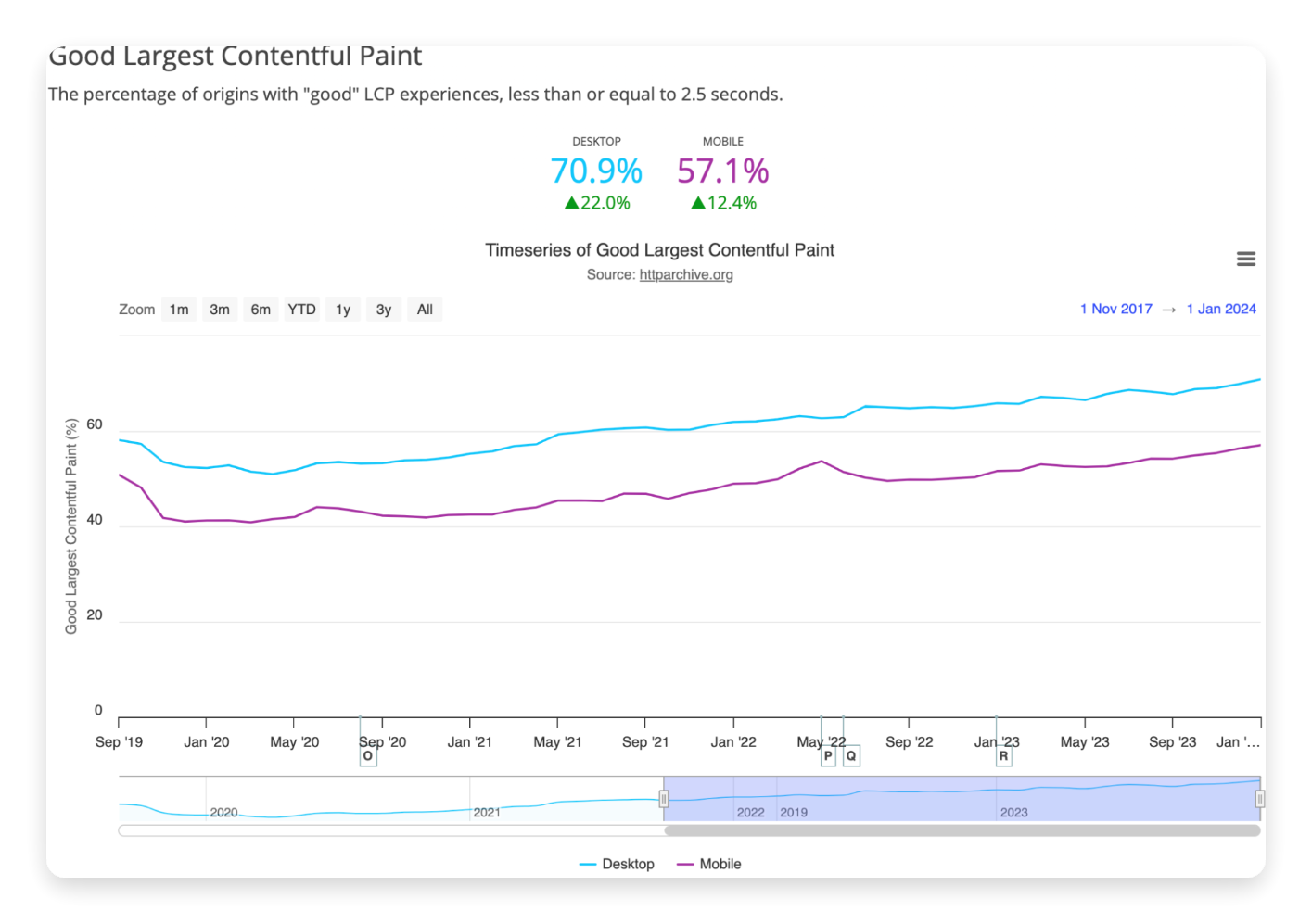Screen dimensions: 1312x924
Task: Click the 2020 label in navigator
Action: click(x=223, y=813)
